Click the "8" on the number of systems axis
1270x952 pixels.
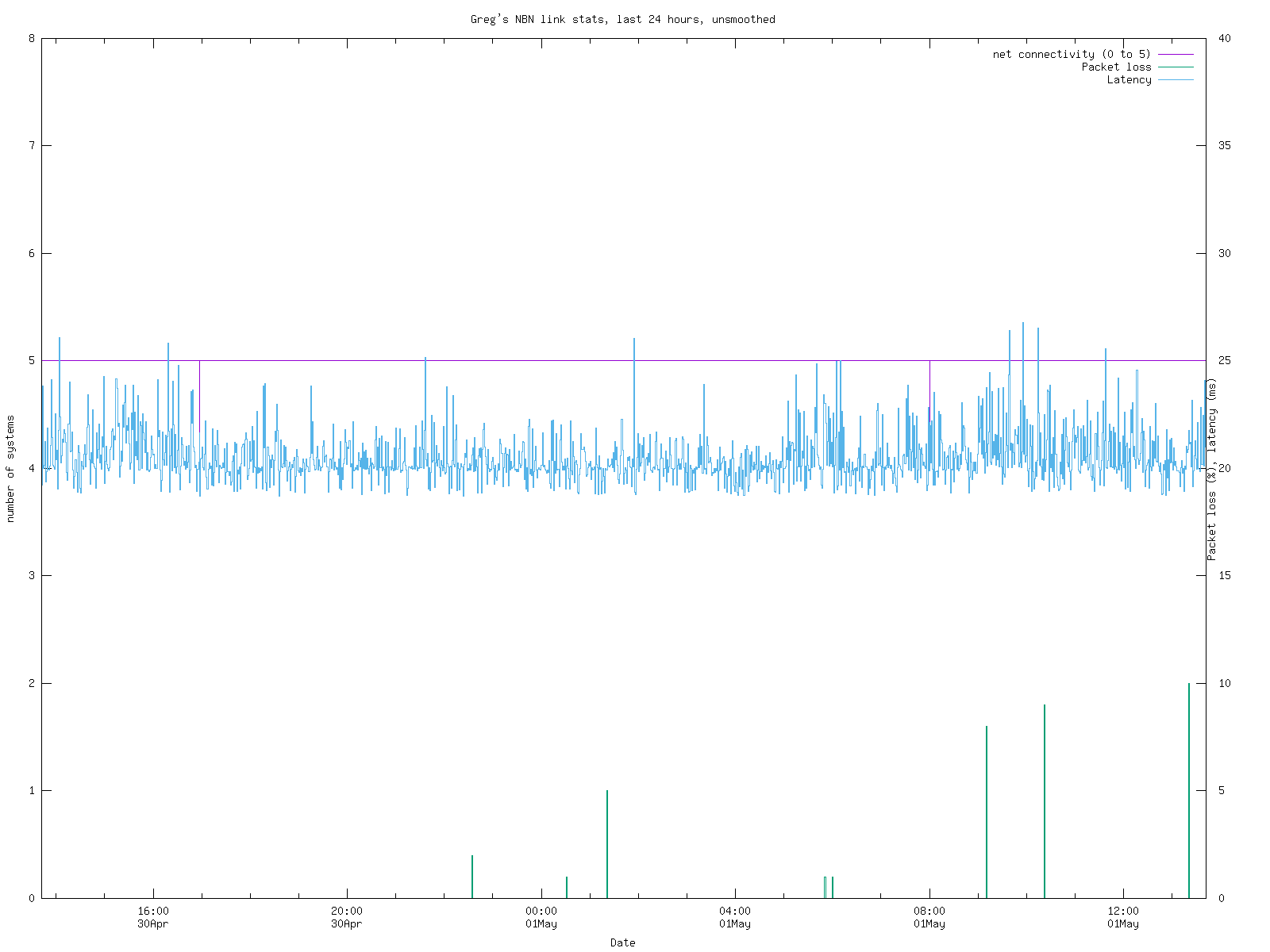pos(32,38)
